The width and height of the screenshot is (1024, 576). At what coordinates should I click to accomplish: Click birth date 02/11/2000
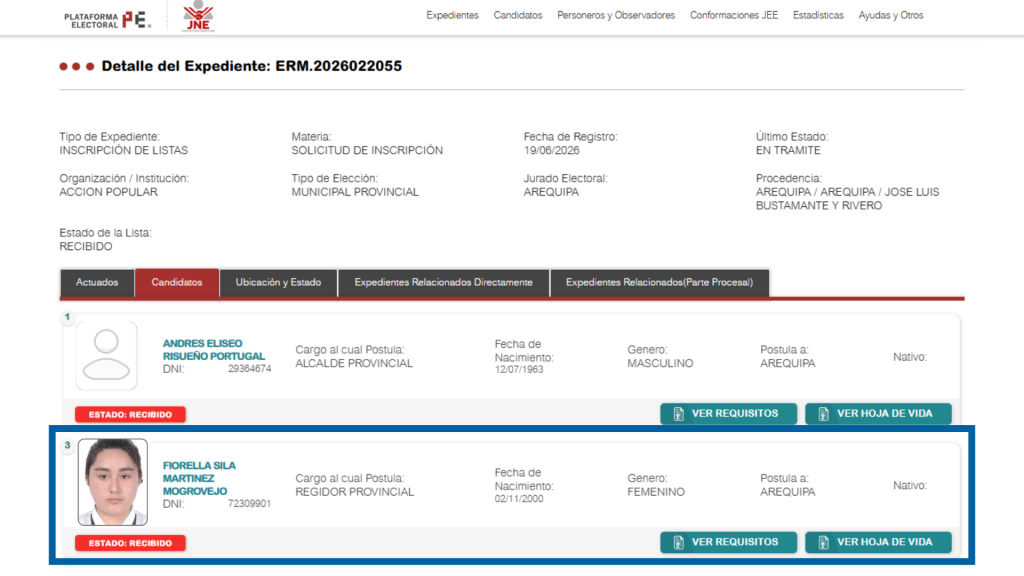click(519, 498)
